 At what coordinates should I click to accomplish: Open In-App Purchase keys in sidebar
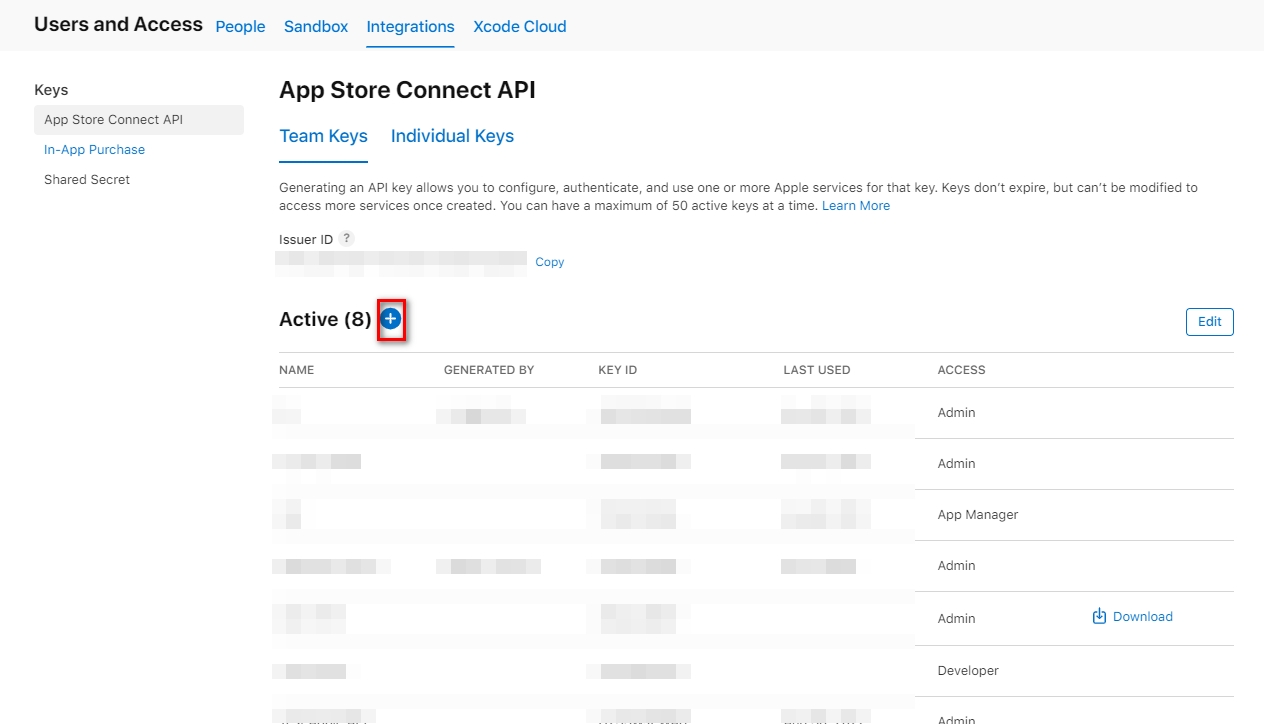pos(94,150)
